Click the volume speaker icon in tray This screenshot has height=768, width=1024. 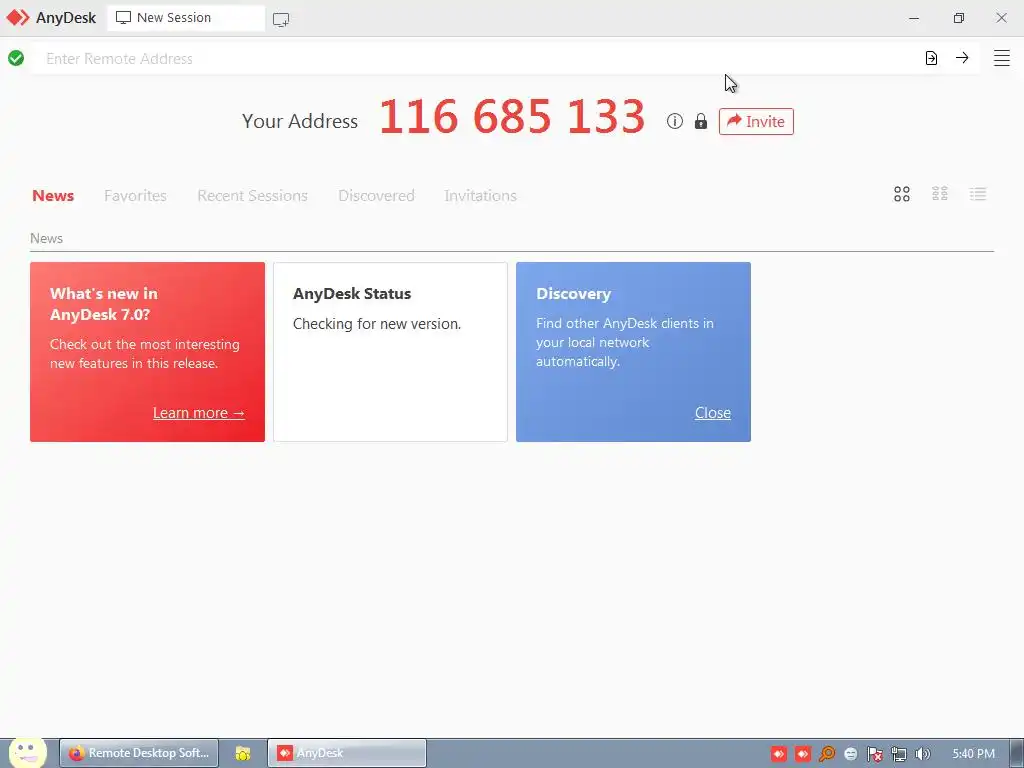coord(922,754)
